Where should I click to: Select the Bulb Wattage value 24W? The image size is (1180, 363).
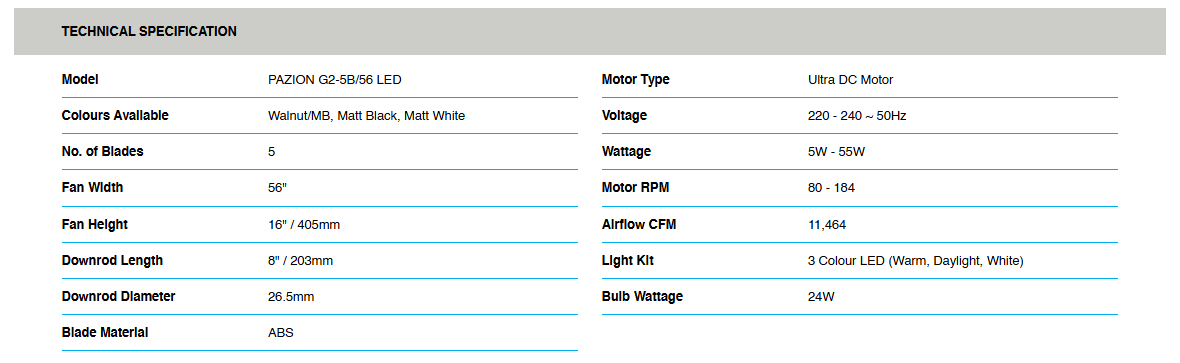click(x=821, y=297)
